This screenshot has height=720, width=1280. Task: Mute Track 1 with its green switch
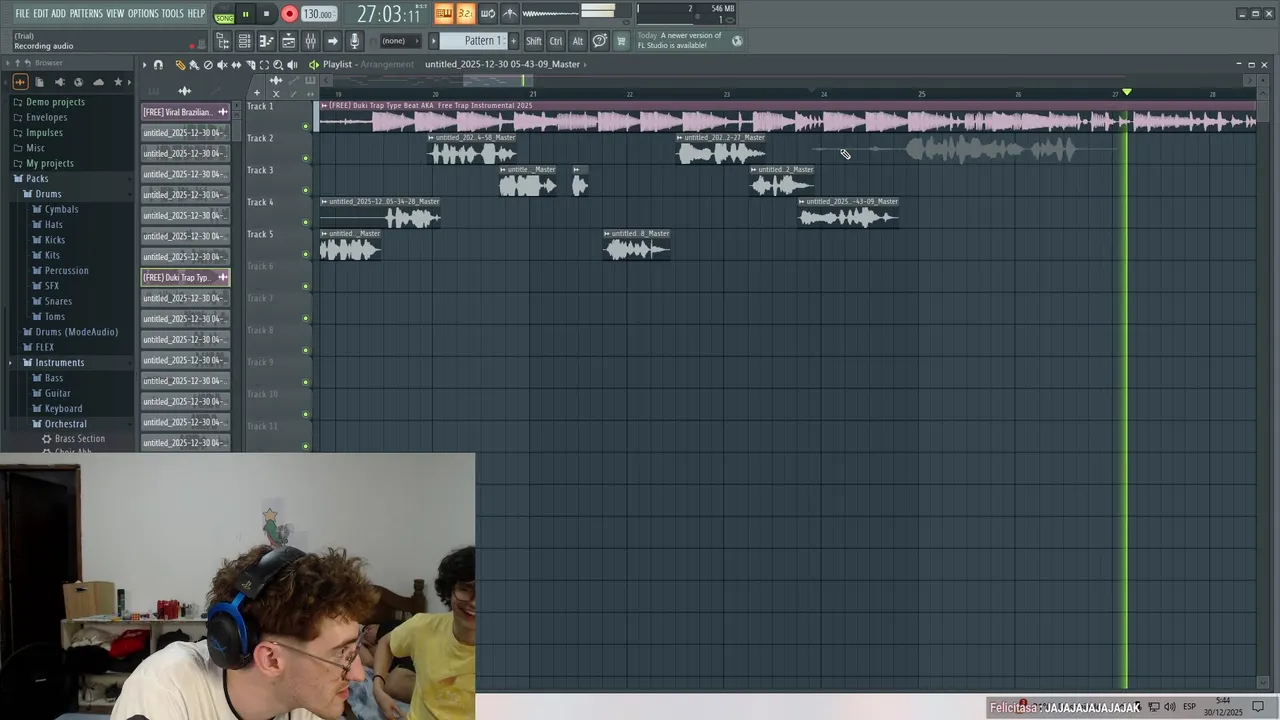click(x=305, y=126)
